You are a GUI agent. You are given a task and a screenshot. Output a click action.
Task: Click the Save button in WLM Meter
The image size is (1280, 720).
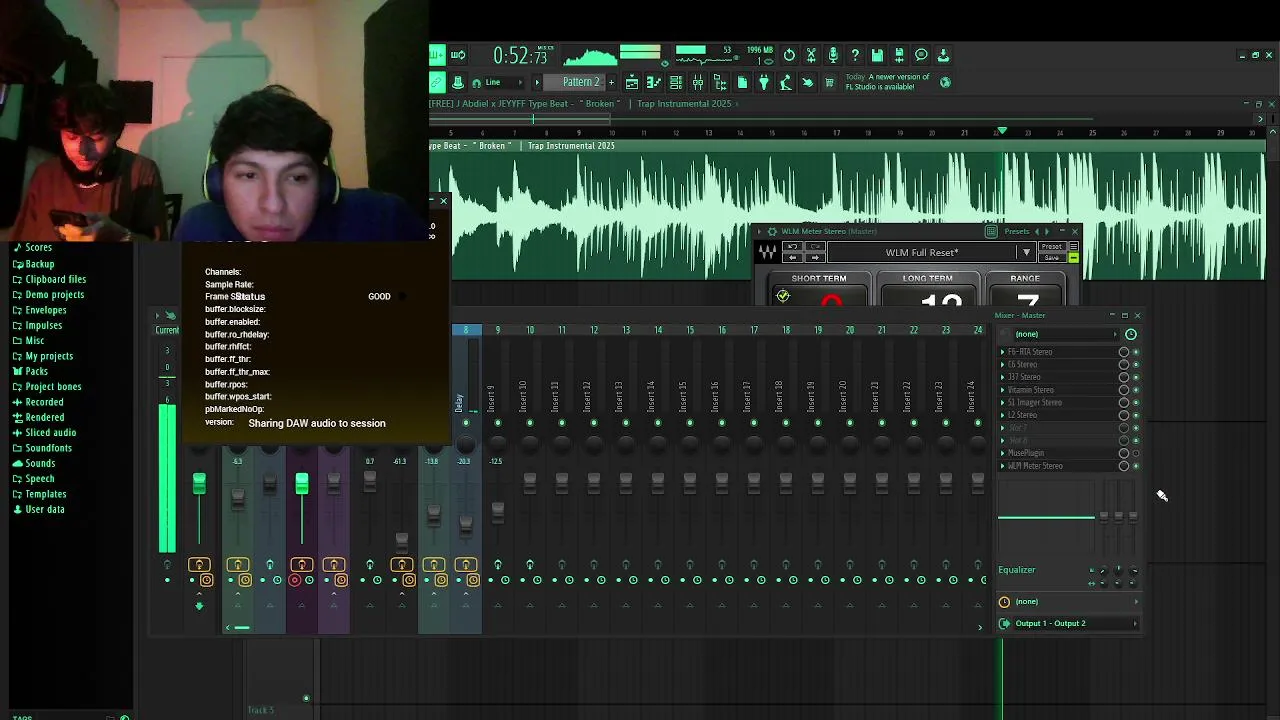point(1051,258)
